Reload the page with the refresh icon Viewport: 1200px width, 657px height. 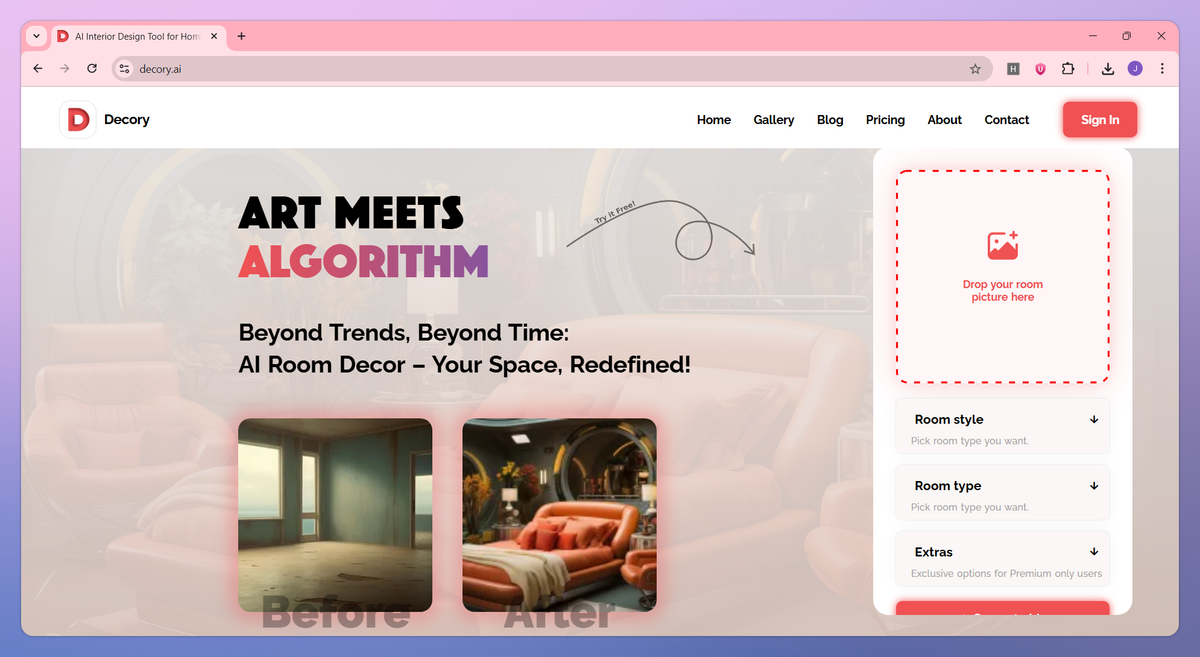click(92, 69)
